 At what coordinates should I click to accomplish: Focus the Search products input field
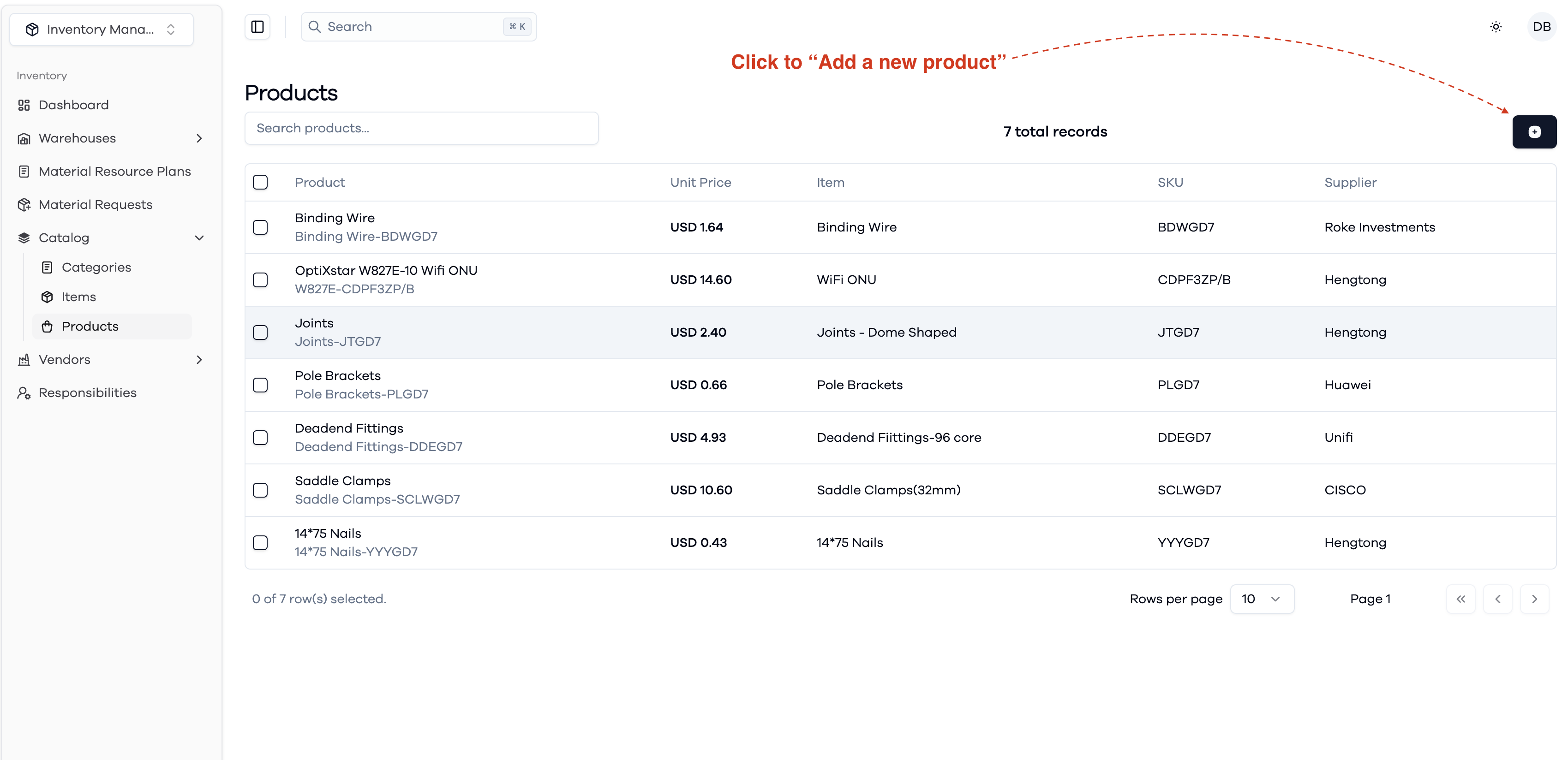point(421,128)
